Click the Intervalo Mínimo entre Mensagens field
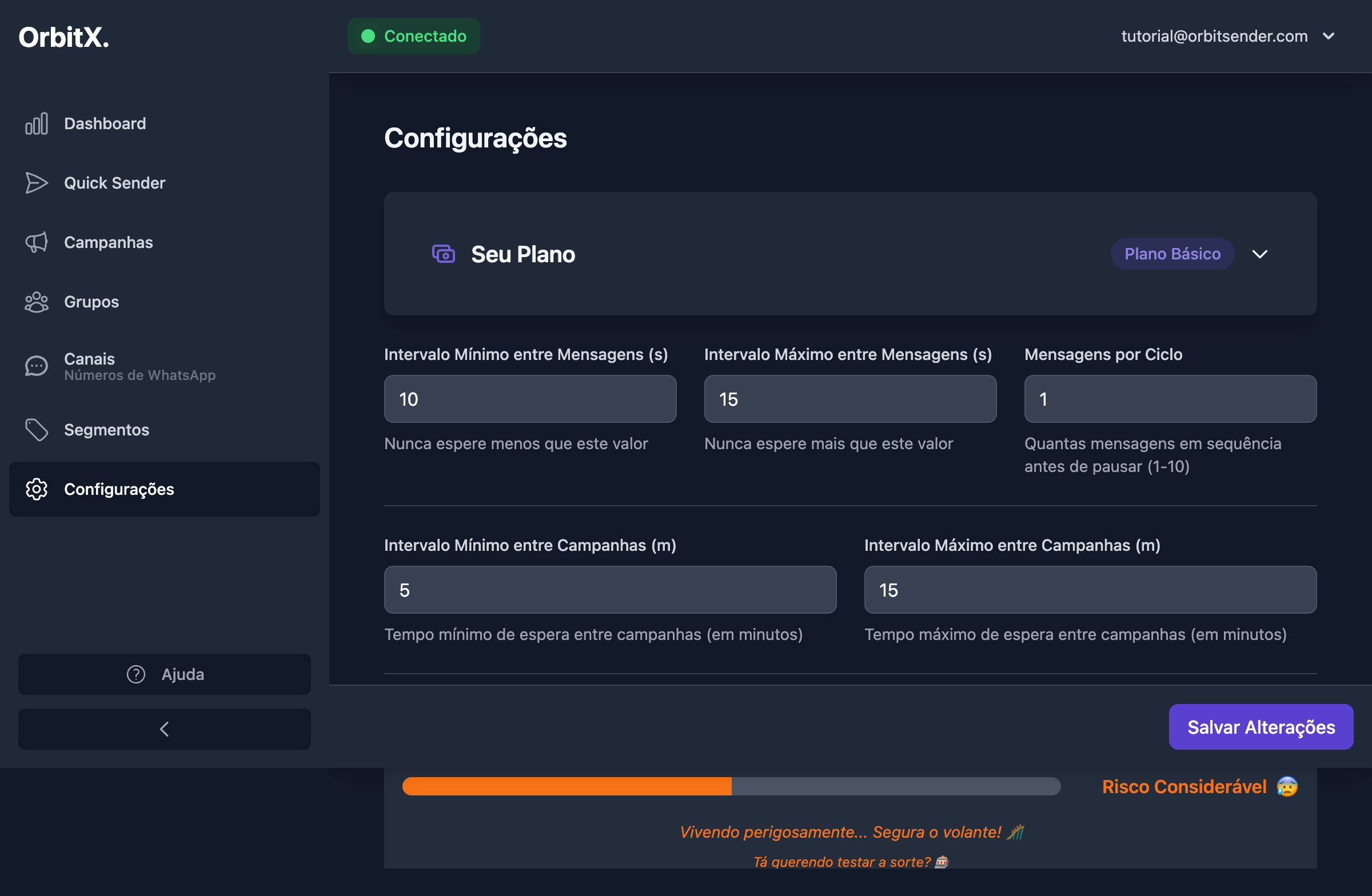Image resolution: width=1372 pixels, height=896 pixels. pos(529,398)
